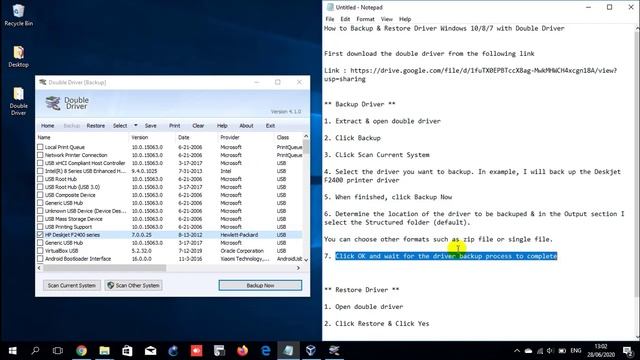Check USB Composite Device driver
This screenshot has height=360, width=640.
(40, 195)
